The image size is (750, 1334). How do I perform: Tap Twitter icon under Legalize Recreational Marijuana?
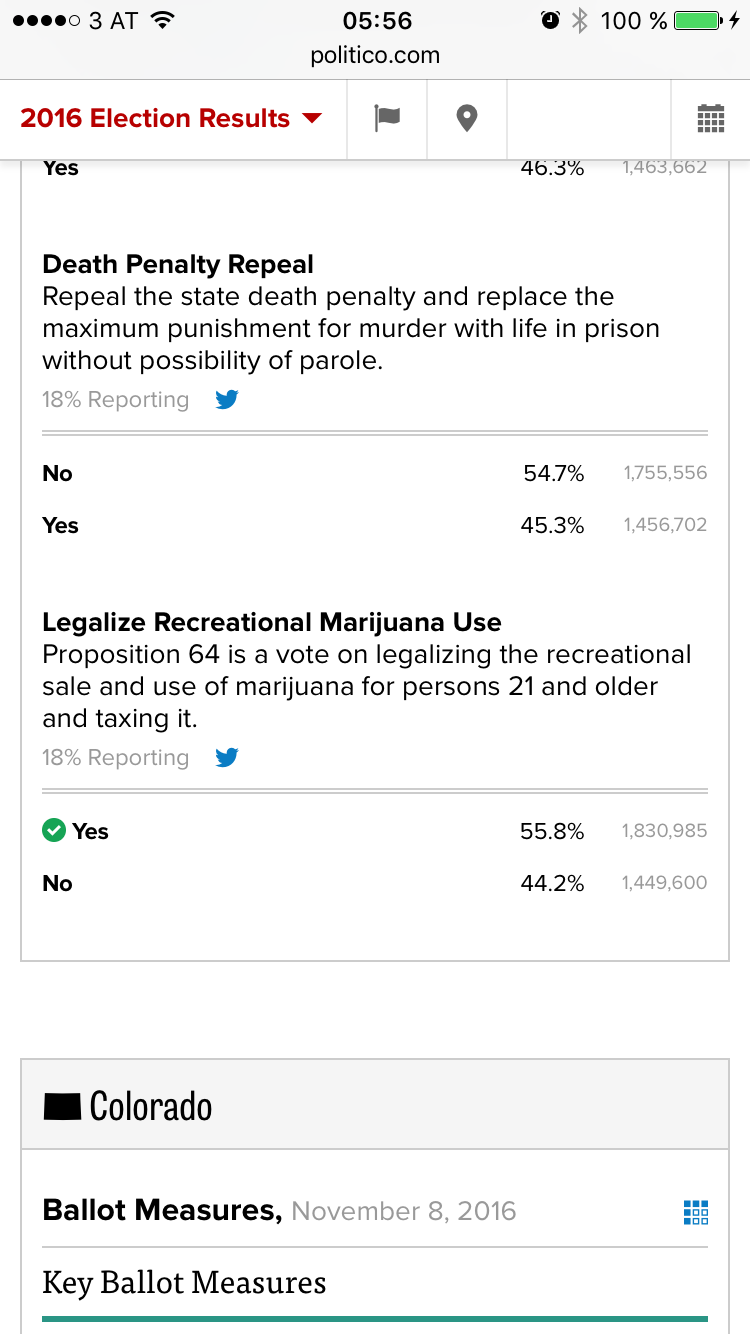pos(227,758)
